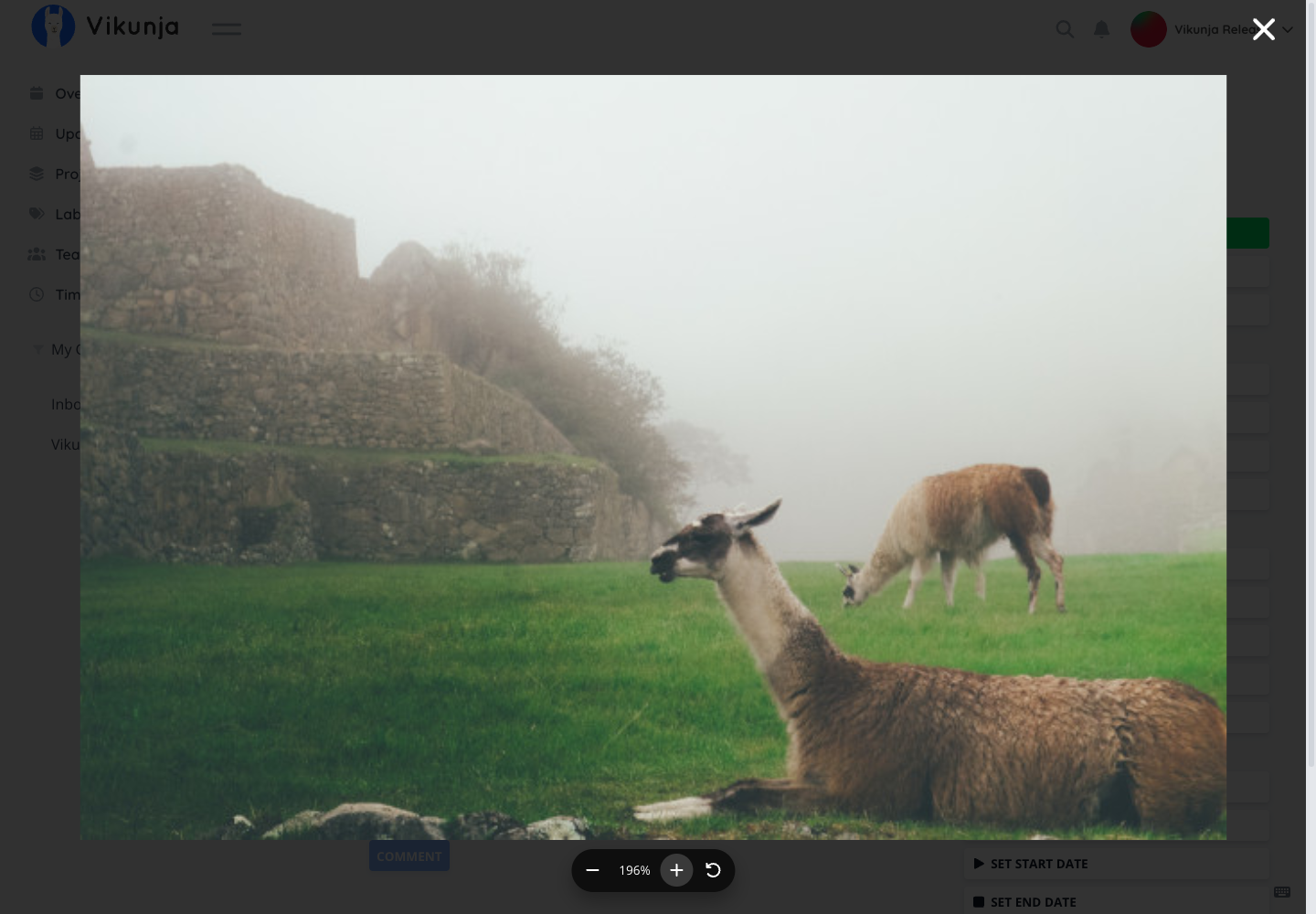Toggle the sidebar hamburger menu
This screenshot has height=914, width=1316.
tap(227, 29)
